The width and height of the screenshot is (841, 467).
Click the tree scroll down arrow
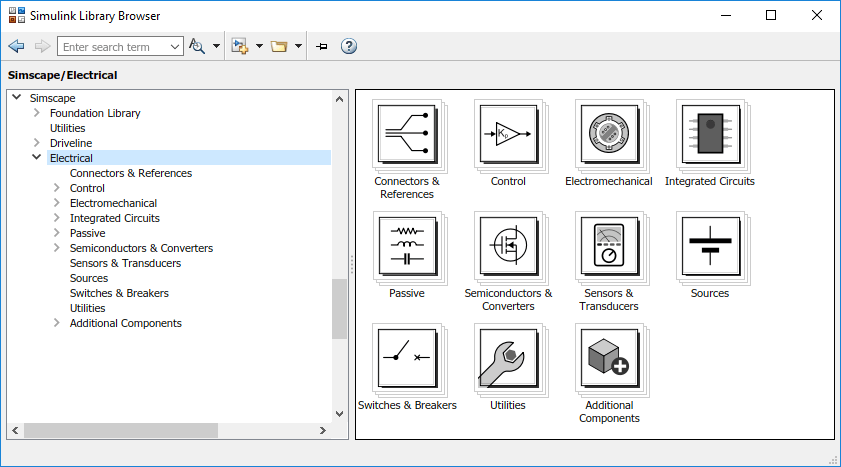(340, 414)
